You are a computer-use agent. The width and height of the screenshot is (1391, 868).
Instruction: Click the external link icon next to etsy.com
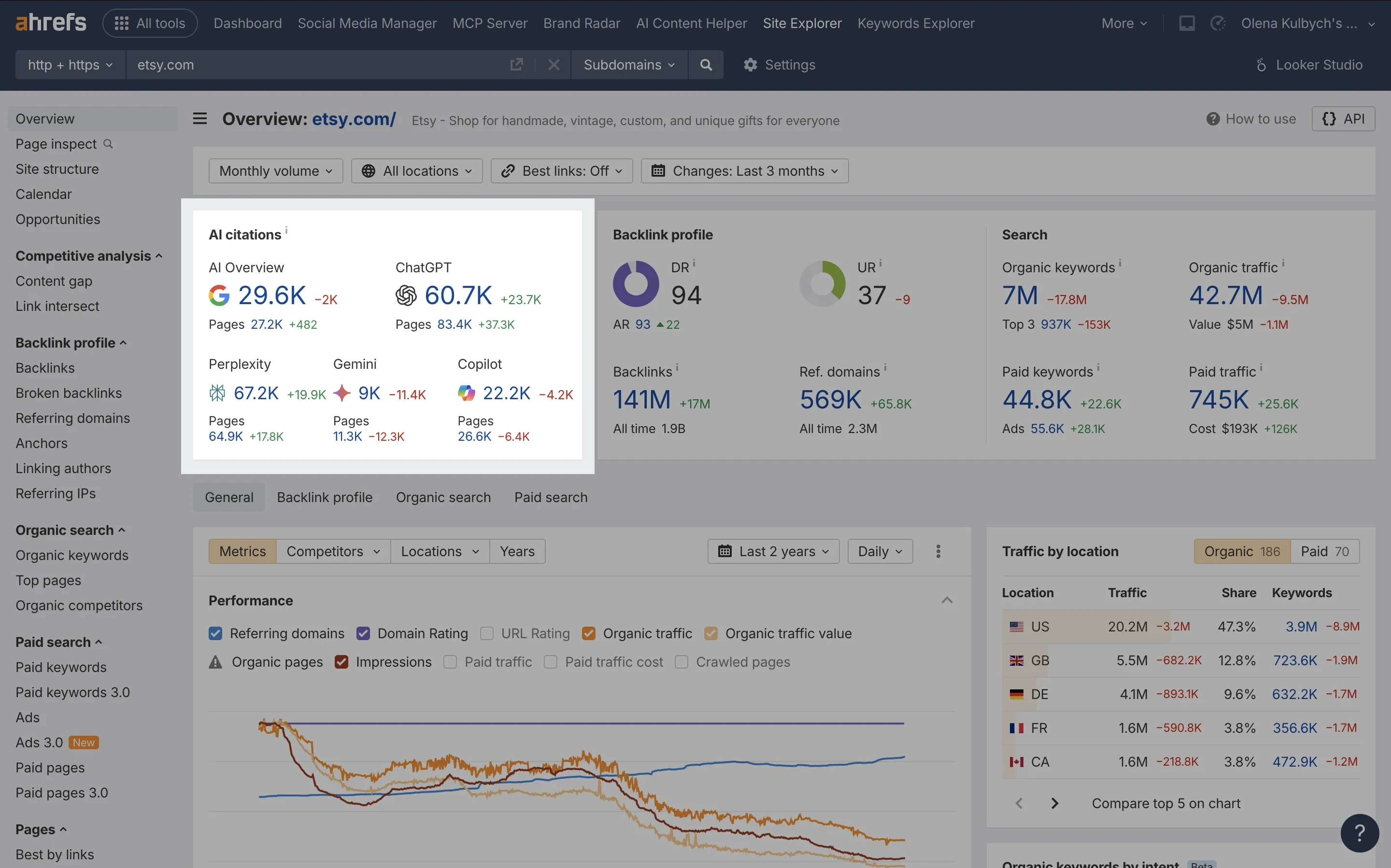coord(516,64)
